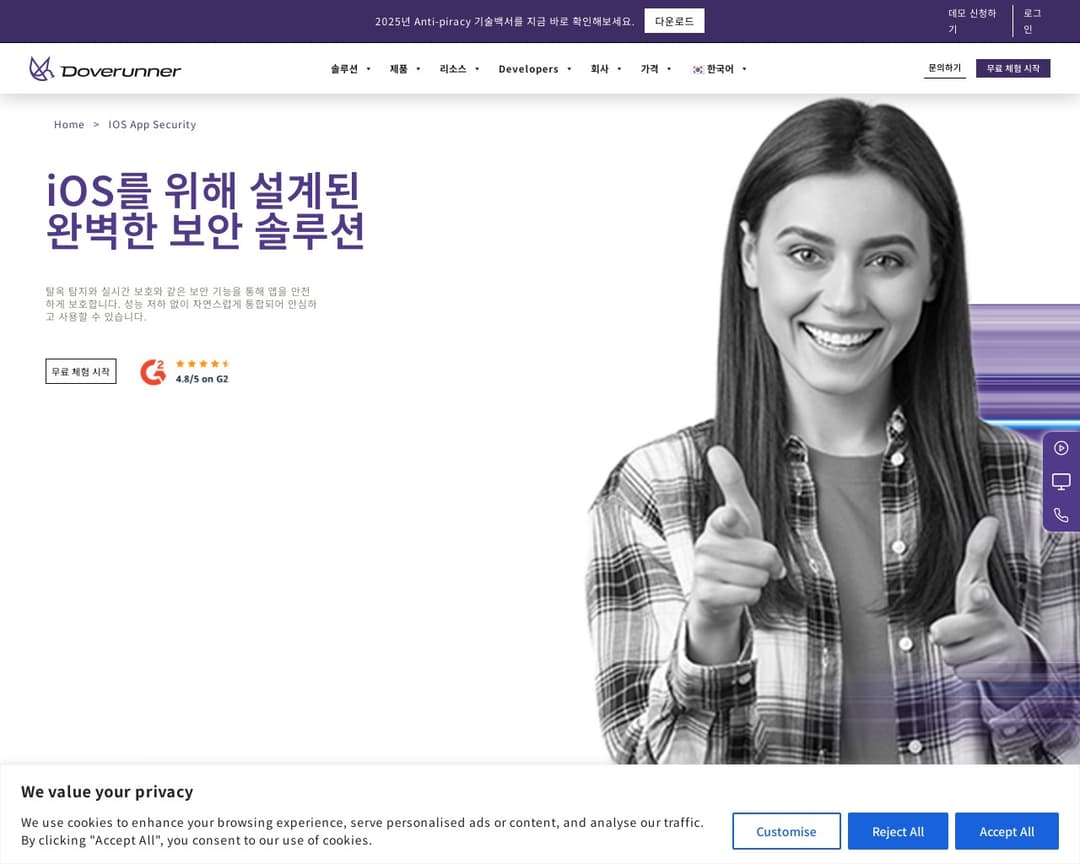Click Customise cookie settings button
The height and width of the screenshot is (864, 1080).
(x=786, y=831)
